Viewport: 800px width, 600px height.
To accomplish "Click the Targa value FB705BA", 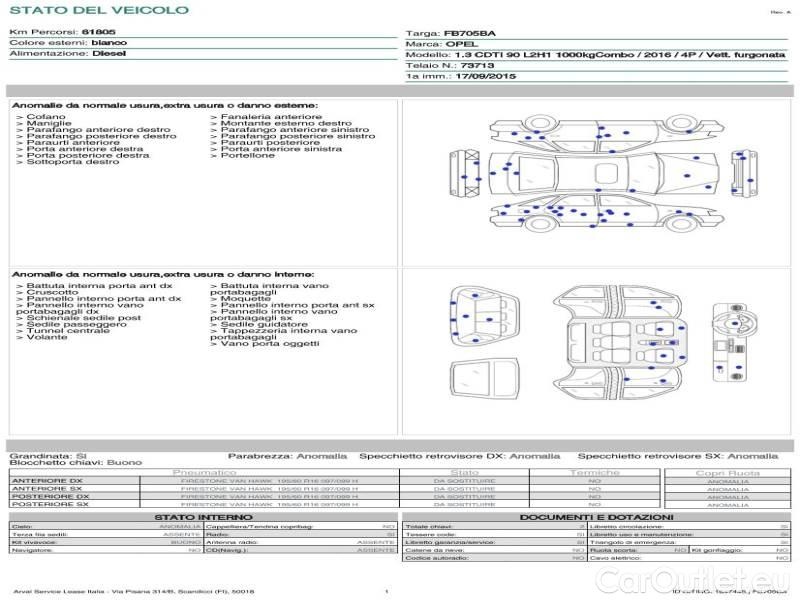I will tap(469, 34).
